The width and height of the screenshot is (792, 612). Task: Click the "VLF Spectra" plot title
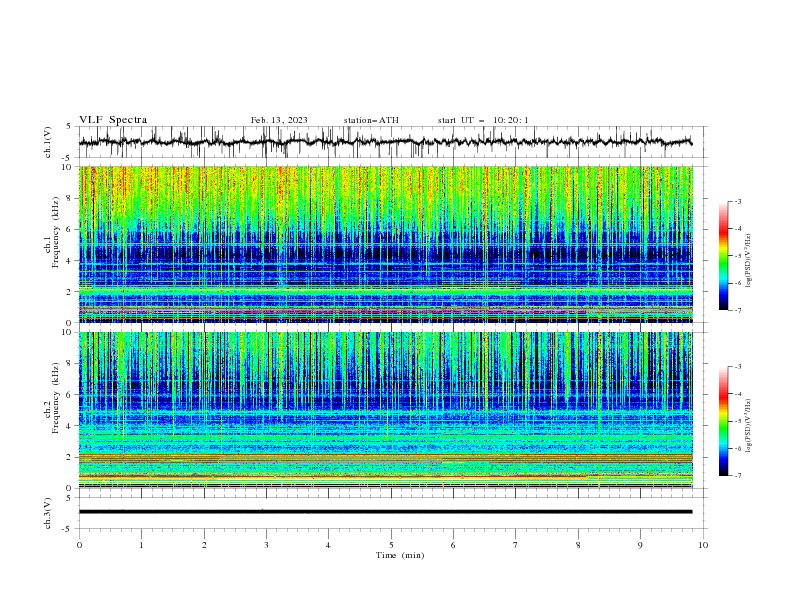[x=113, y=120]
